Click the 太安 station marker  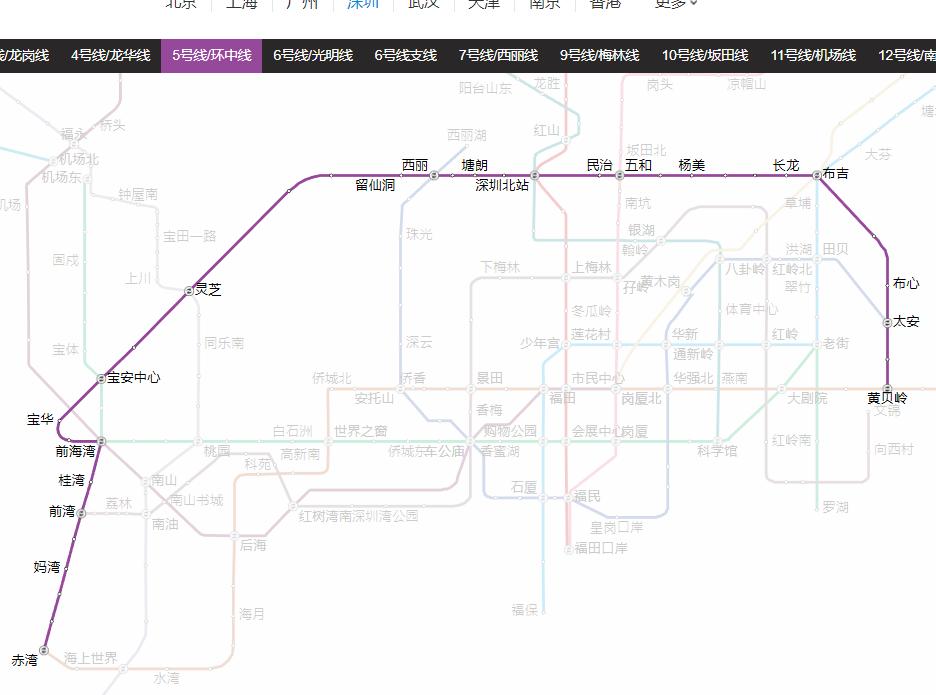pyautogui.click(x=887, y=322)
